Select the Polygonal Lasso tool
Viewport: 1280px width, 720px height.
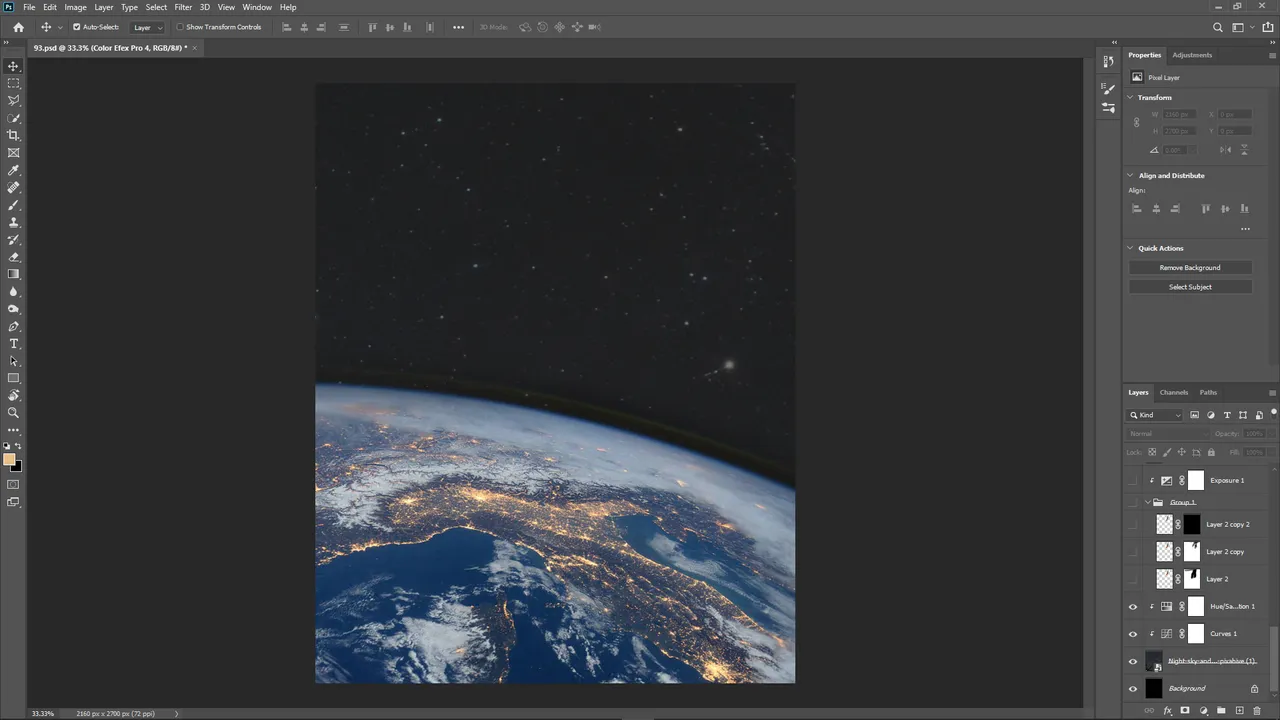click(x=14, y=100)
